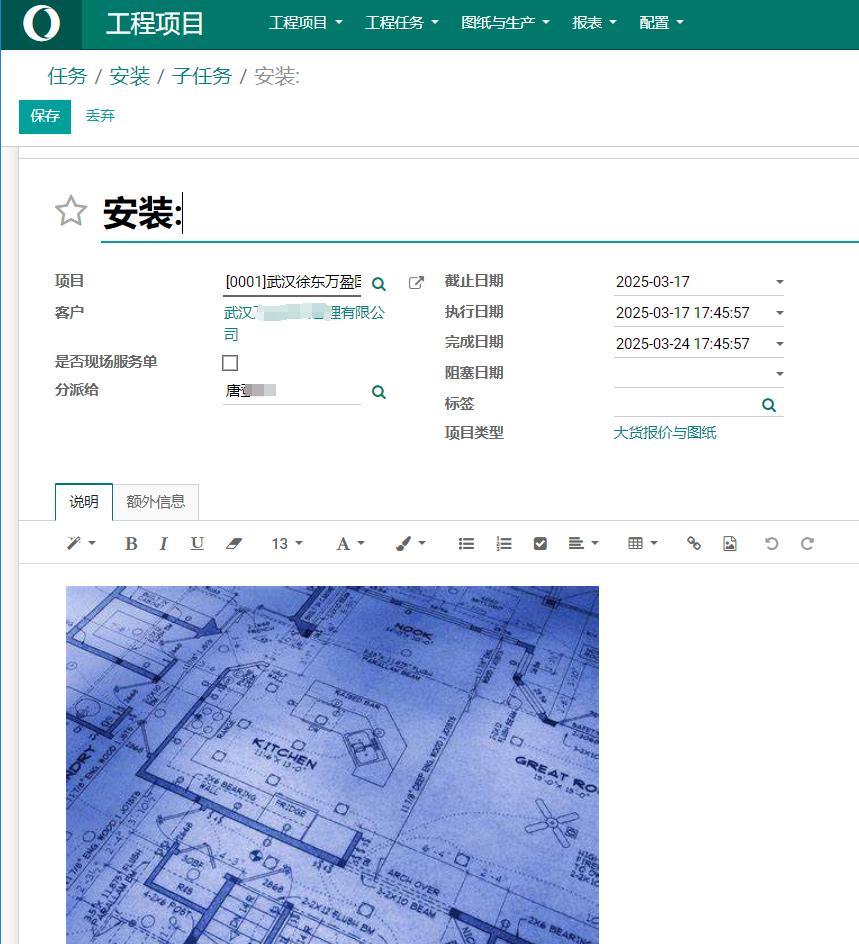Click the underline formatting icon
Image resolution: width=859 pixels, height=944 pixels.
click(197, 543)
